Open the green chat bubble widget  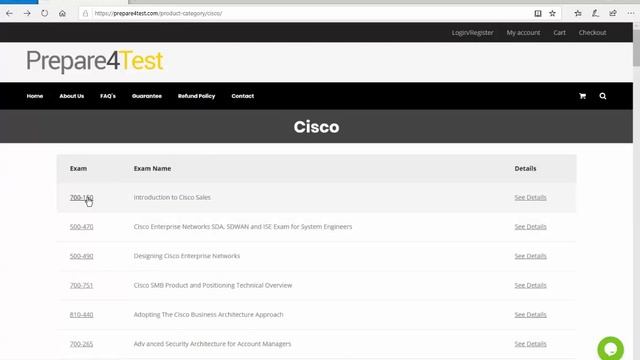pos(611,349)
